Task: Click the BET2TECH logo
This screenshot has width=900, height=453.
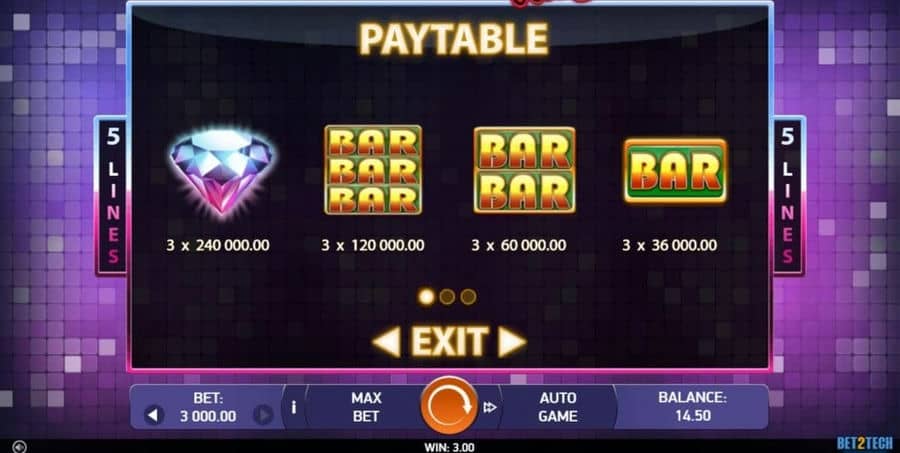Action: coord(866,443)
